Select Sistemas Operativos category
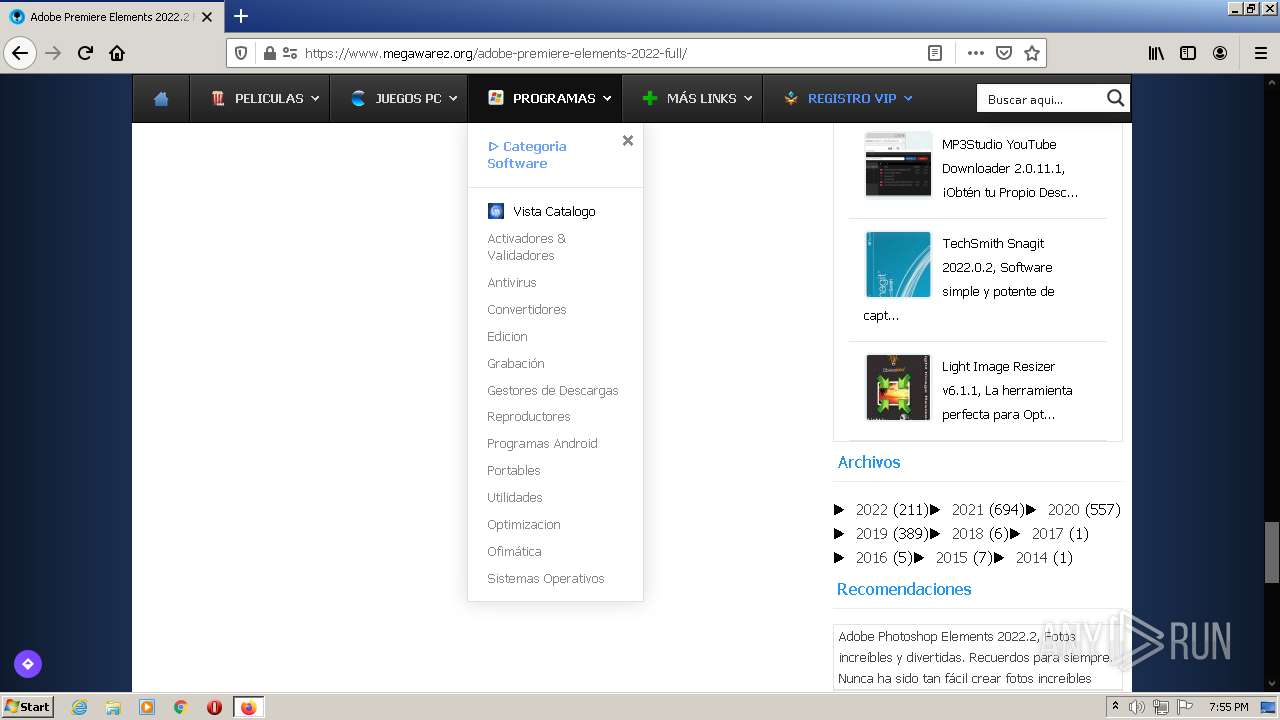 546,578
